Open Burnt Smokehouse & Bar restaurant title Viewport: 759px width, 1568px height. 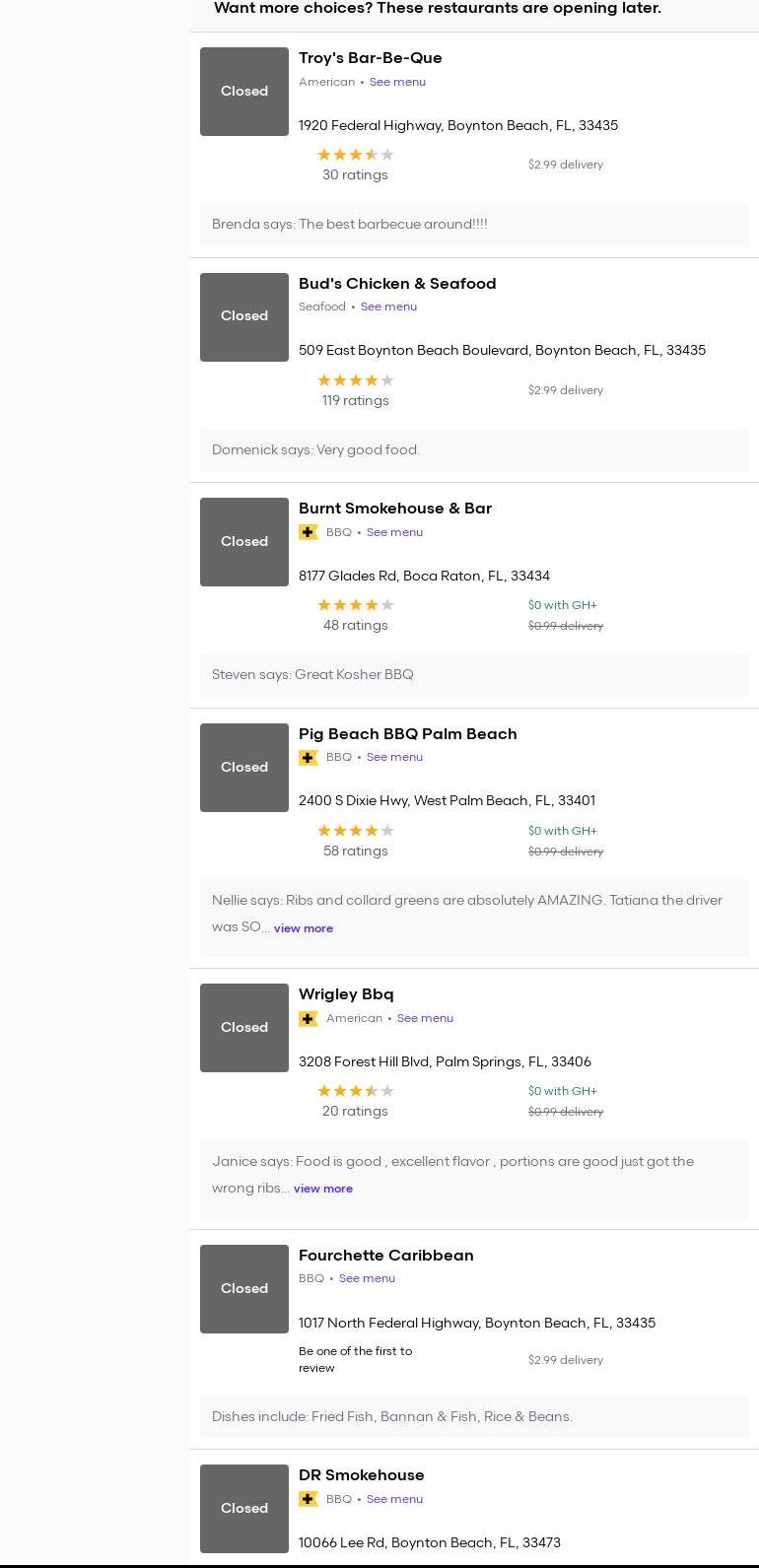[x=394, y=509]
